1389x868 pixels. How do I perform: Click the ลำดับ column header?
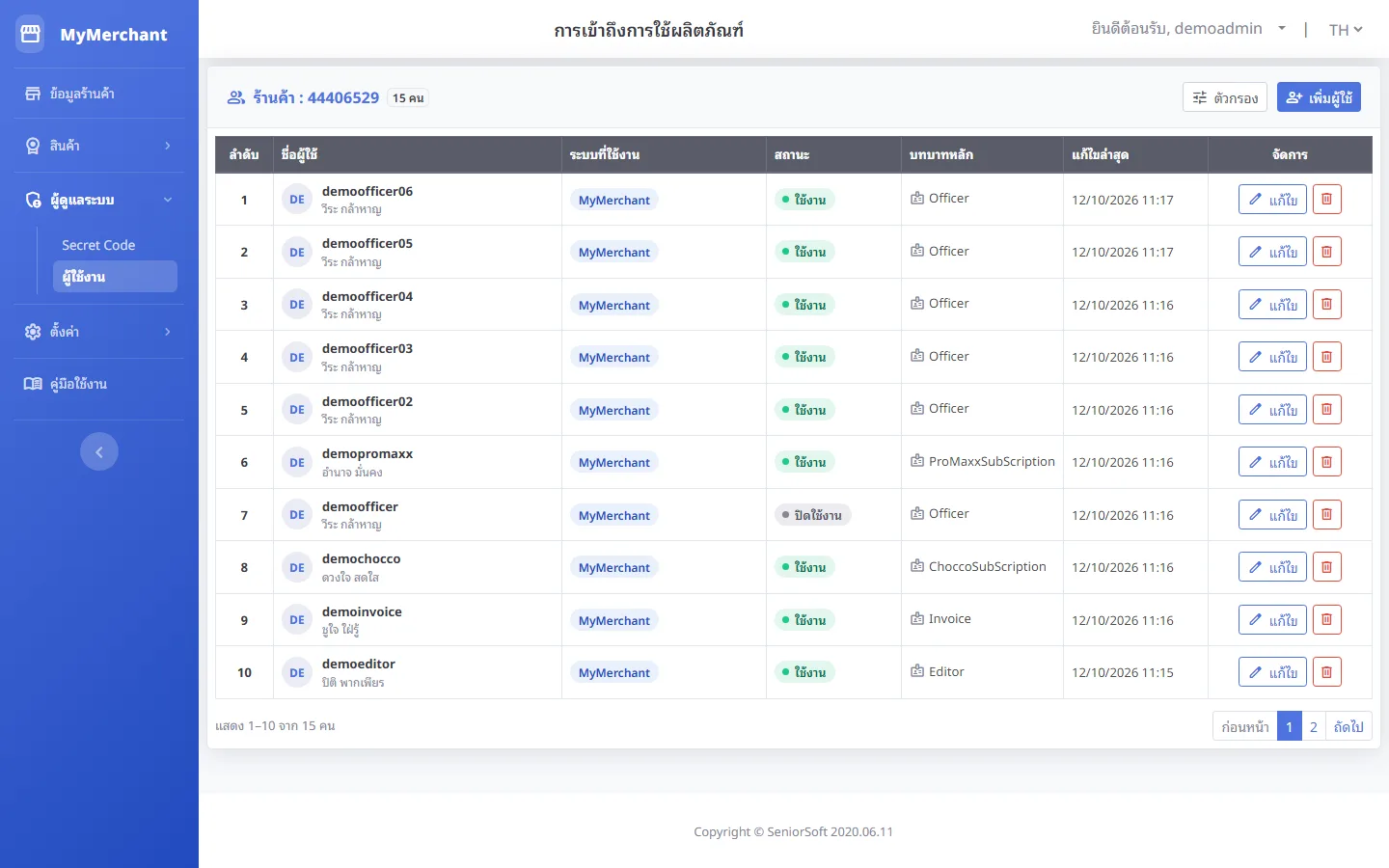click(244, 154)
